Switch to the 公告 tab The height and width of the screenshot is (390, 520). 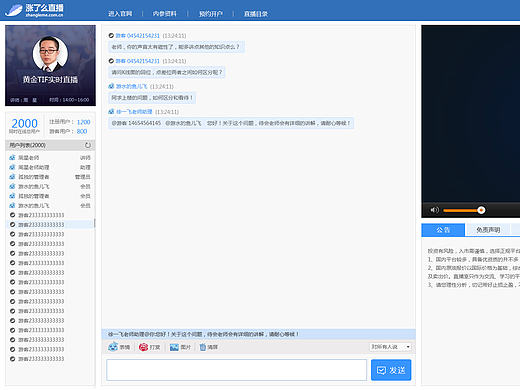point(443,230)
